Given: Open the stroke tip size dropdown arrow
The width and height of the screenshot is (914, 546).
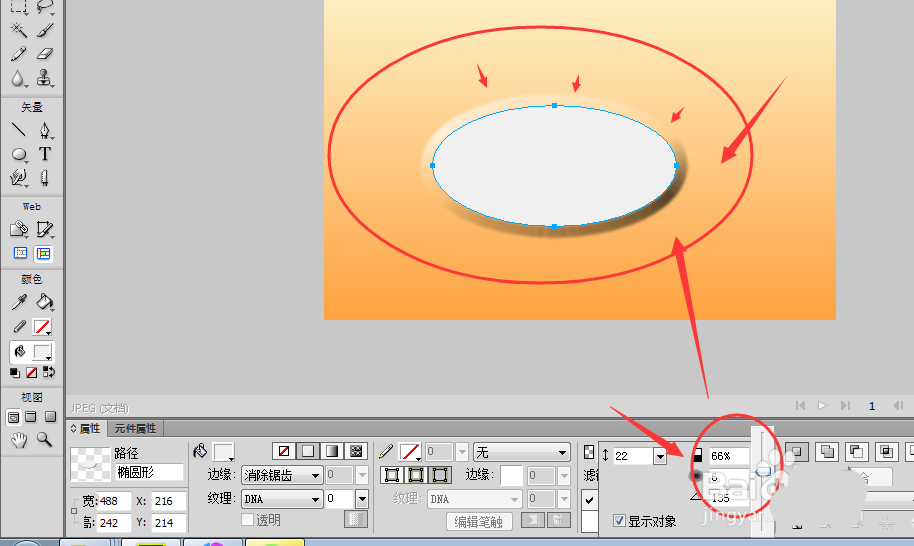Looking at the screenshot, I should tap(462, 452).
